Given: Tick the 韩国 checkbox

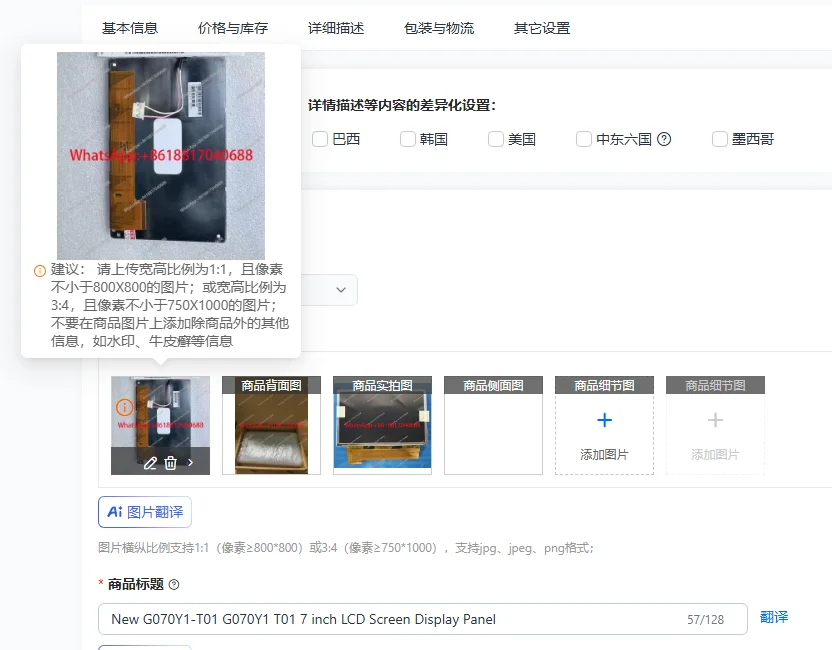Looking at the screenshot, I should [x=408, y=140].
